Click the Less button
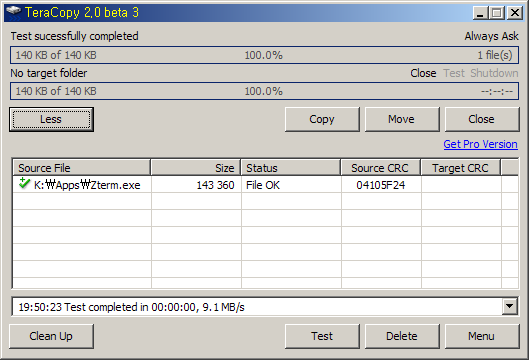This screenshot has height=360, width=529. pos(51,119)
